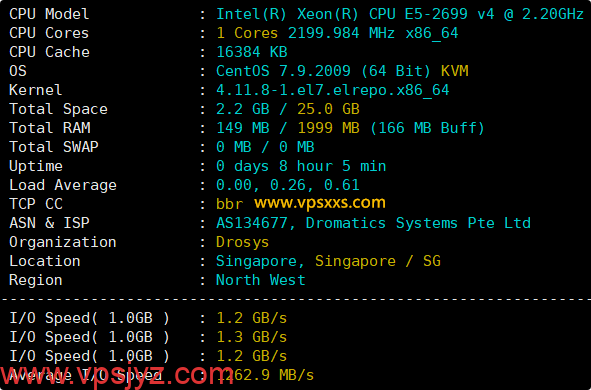Select the 'CPU Model' label
Image resolution: width=591 pixels, height=390 pixels.
point(49,14)
